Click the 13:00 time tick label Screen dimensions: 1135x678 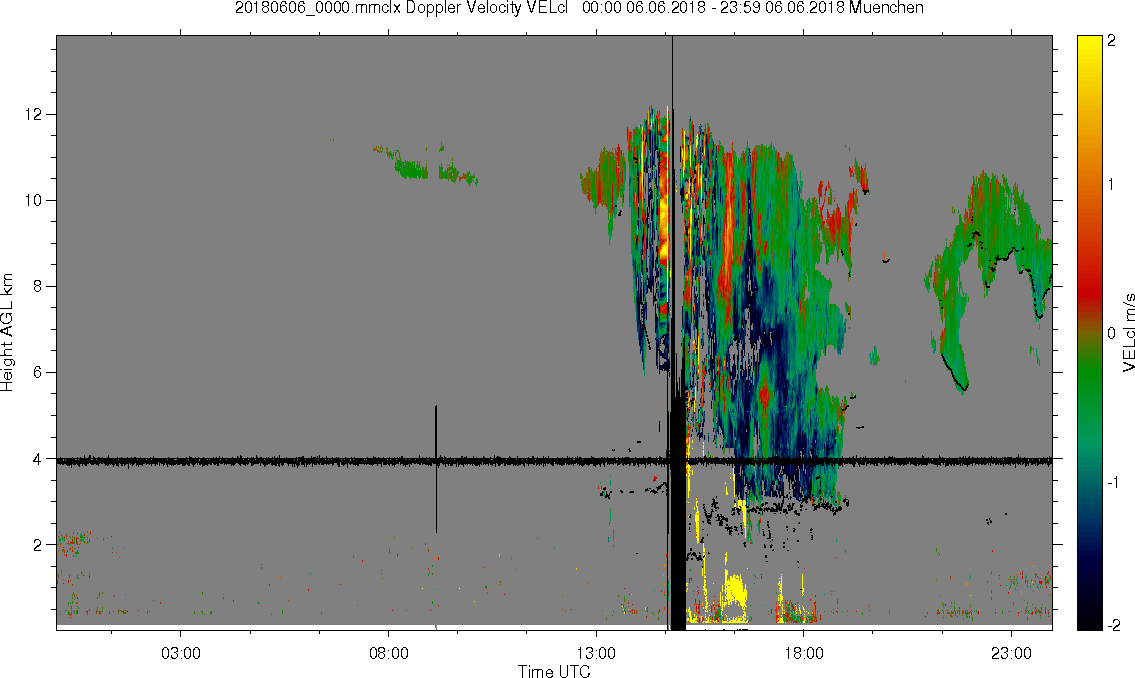tap(596, 654)
